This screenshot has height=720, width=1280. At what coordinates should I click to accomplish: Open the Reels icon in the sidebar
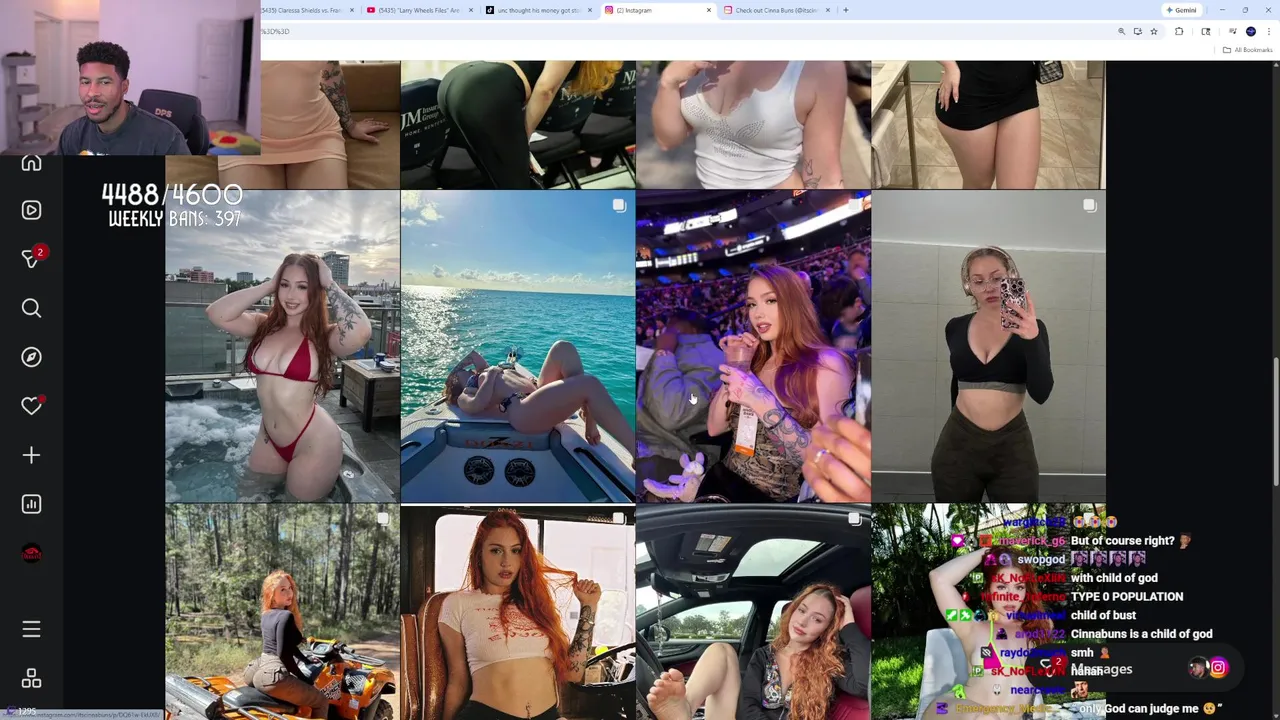click(x=31, y=210)
